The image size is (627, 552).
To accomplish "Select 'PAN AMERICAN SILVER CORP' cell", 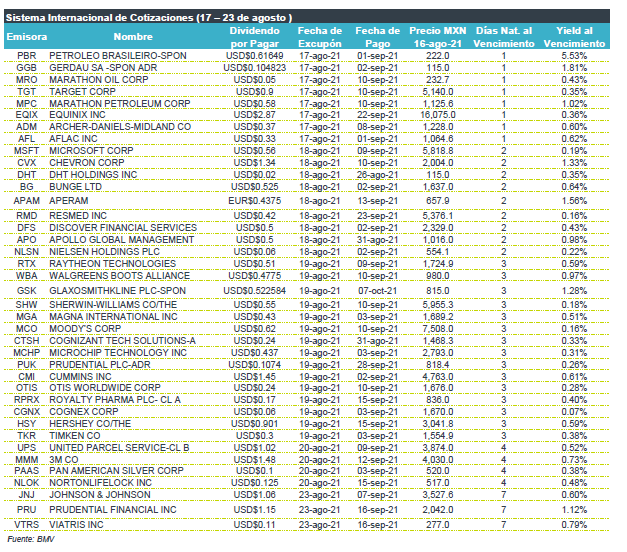I will pyautogui.click(x=116, y=471).
